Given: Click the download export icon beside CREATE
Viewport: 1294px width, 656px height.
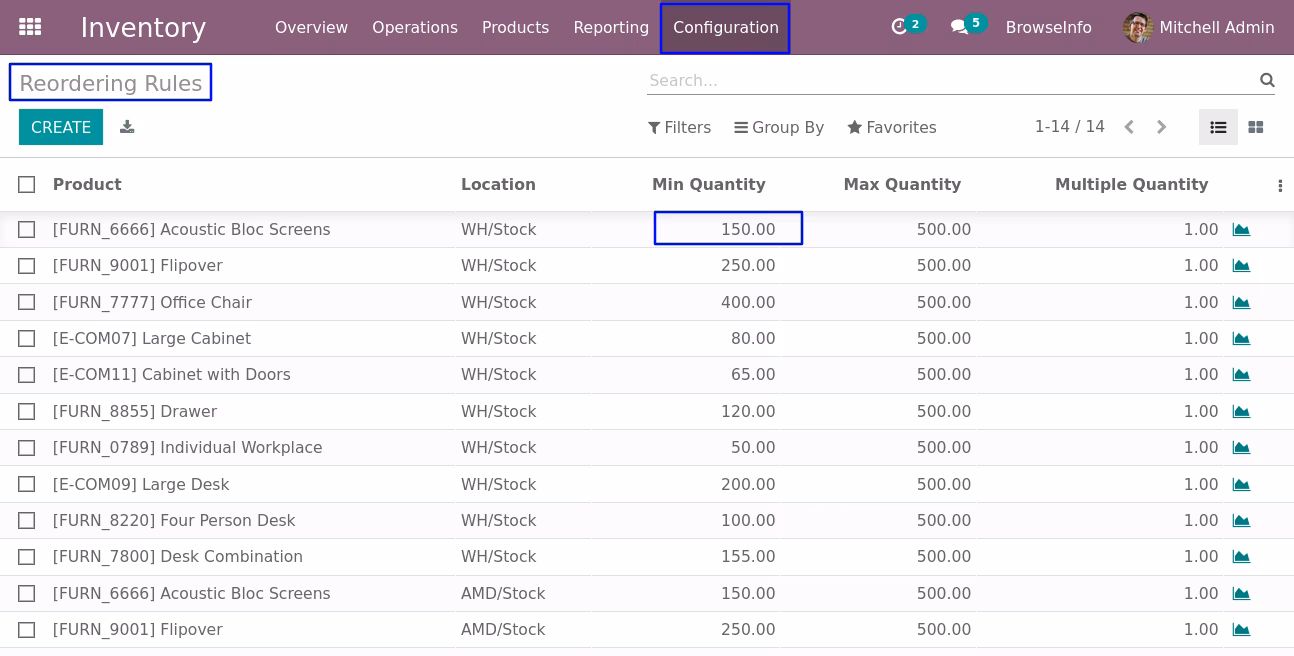Looking at the screenshot, I should coord(127,127).
